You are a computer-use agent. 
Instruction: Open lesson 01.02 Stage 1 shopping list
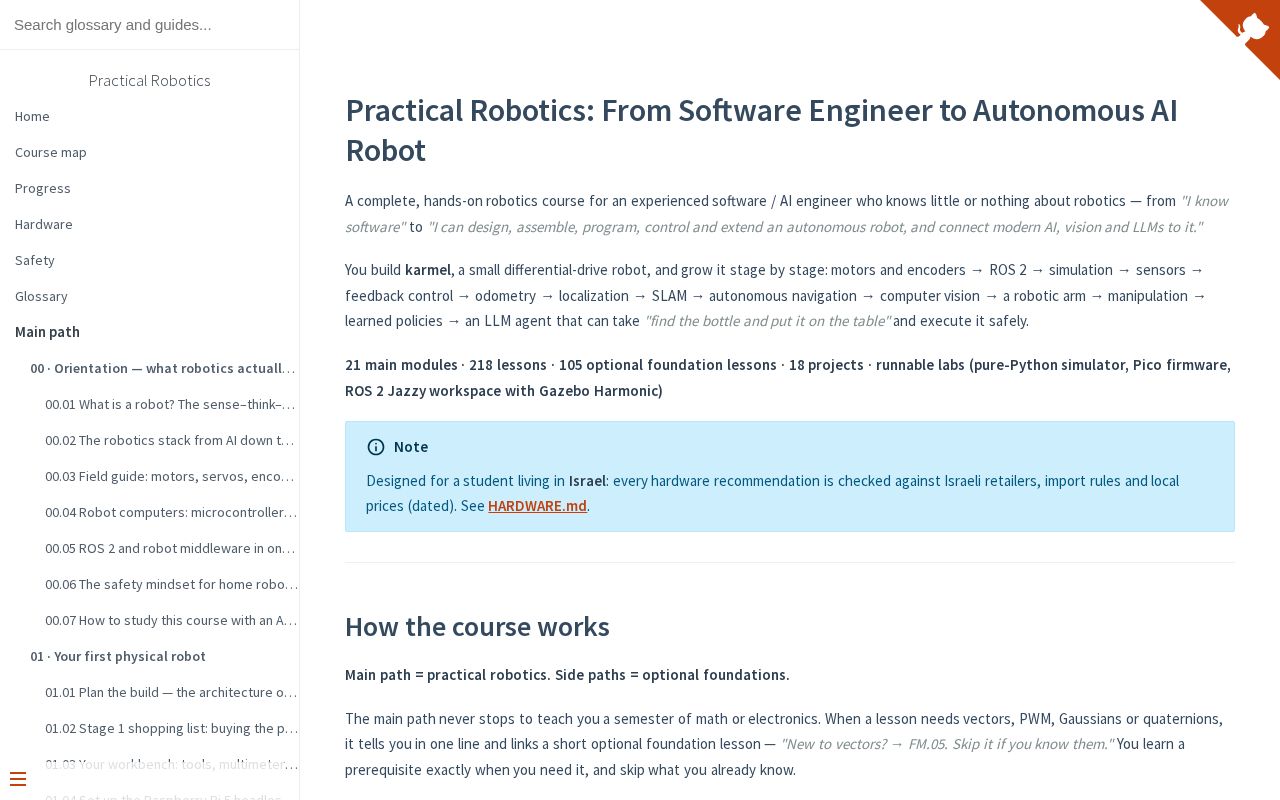(x=171, y=728)
